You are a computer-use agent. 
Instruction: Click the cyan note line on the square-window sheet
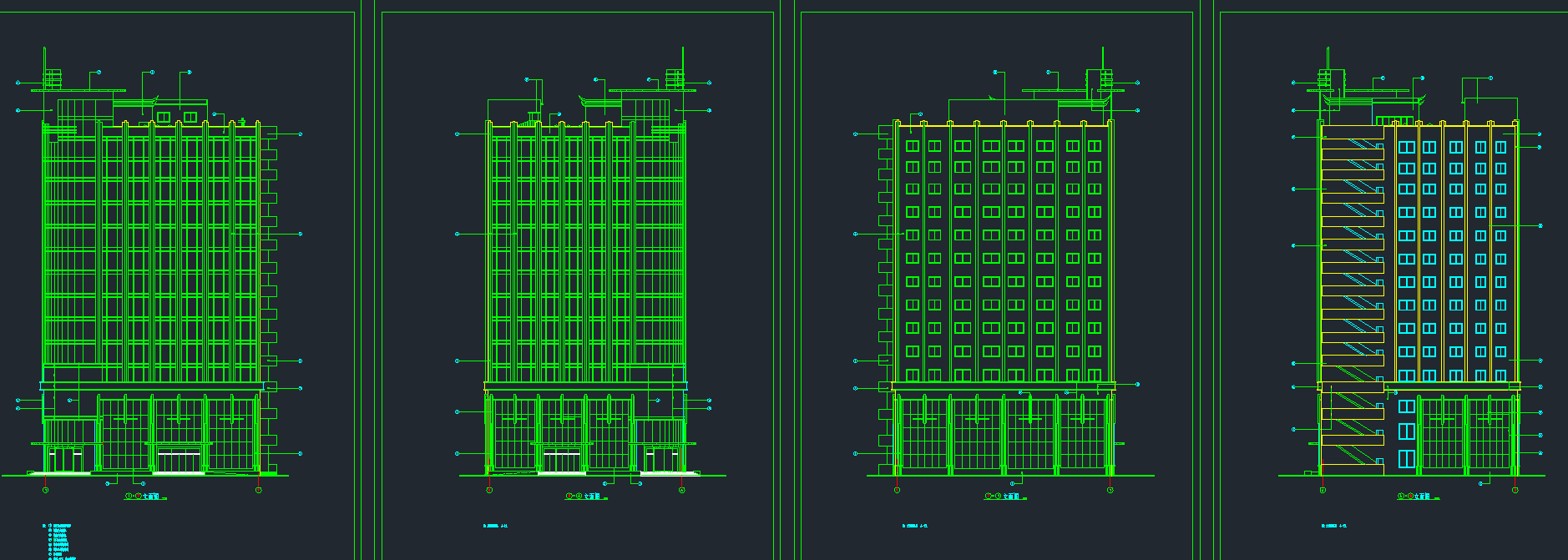point(915,526)
